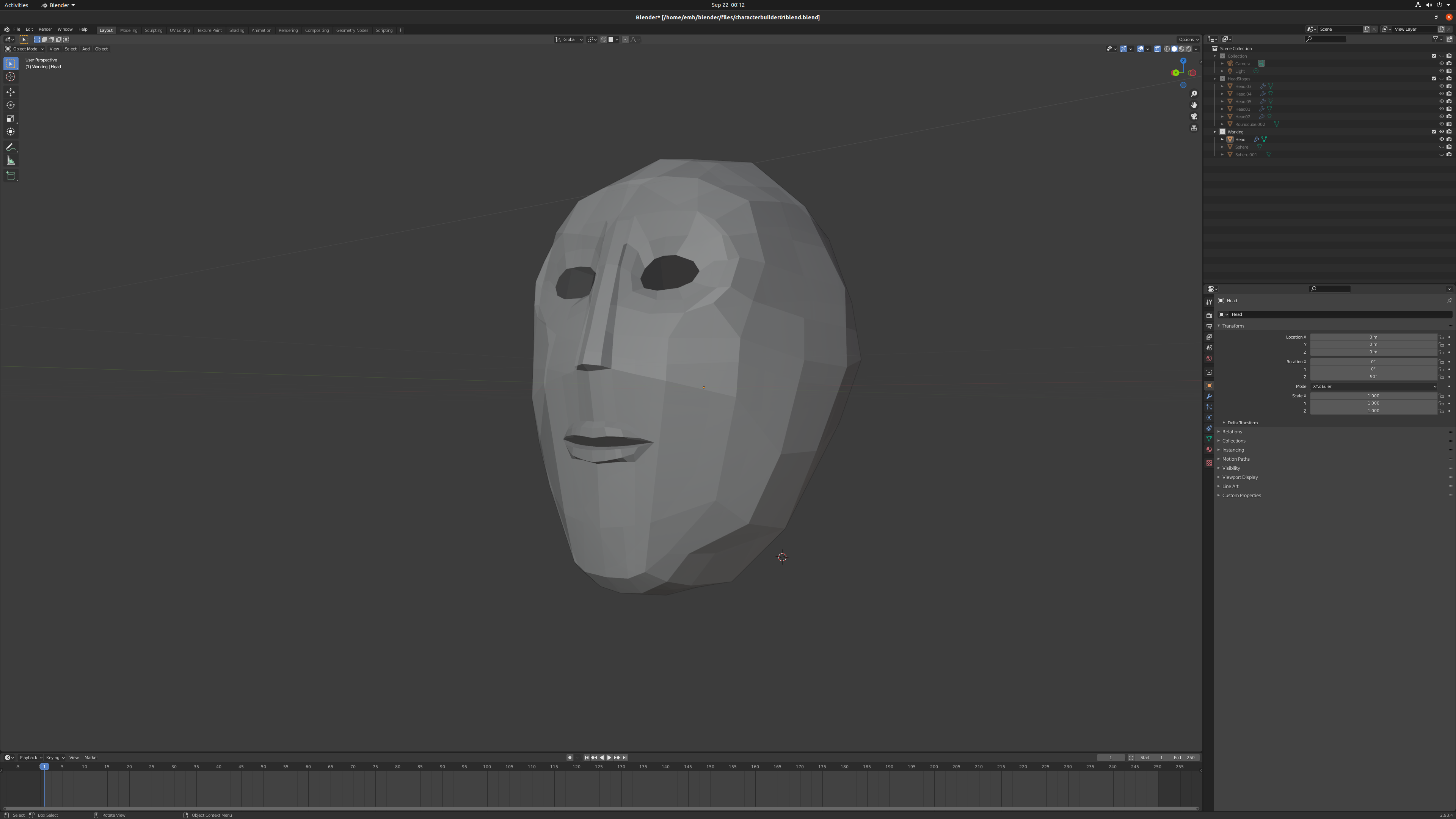Click the timeline End frame field
The width and height of the screenshot is (1456, 819).
1184,758
